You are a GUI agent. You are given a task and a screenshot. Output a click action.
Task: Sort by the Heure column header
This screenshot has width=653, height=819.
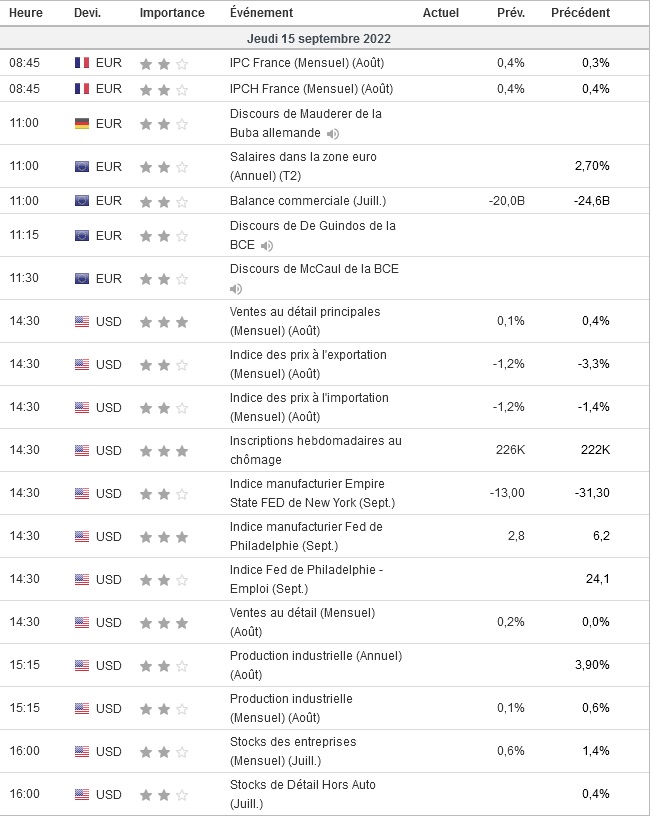[x=26, y=13]
